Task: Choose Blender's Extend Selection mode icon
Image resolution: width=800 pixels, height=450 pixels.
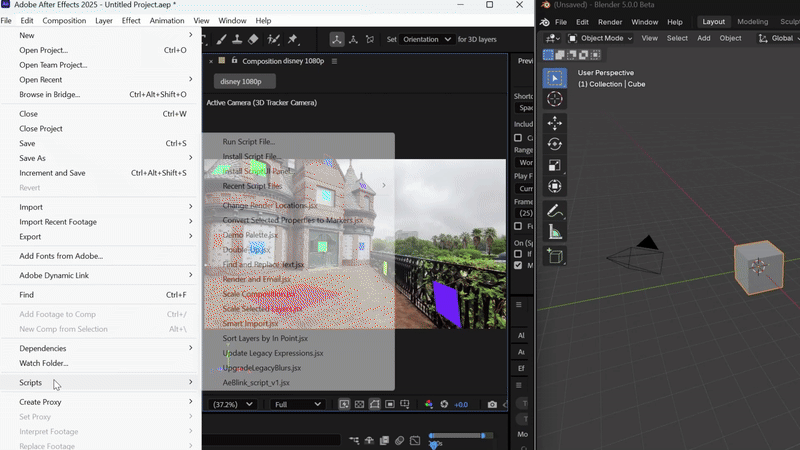Action: coord(560,55)
